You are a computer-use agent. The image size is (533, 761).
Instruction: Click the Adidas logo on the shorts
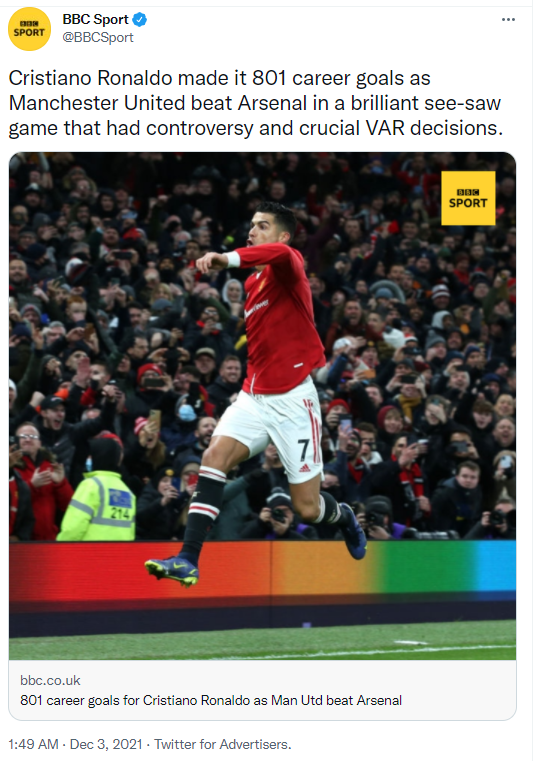(305, 468)
